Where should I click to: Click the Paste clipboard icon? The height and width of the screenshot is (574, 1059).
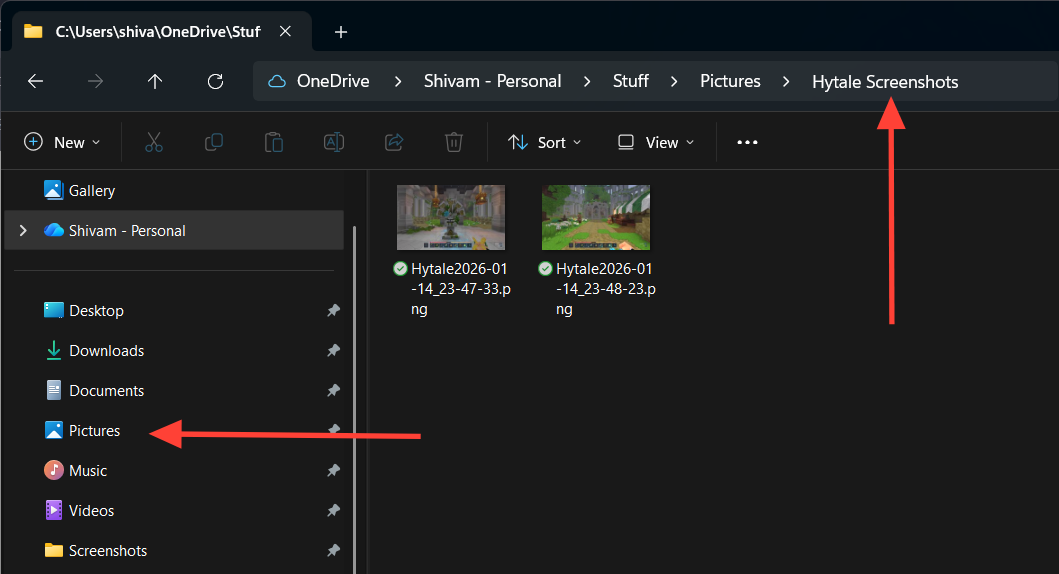click(273, 142)
